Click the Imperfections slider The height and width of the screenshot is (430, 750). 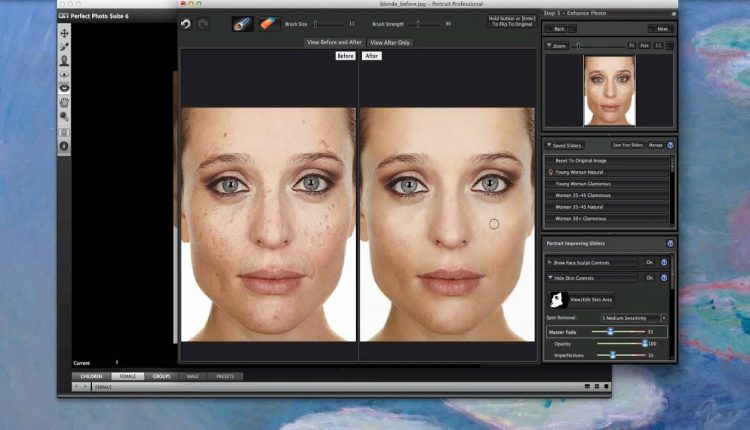point(621,355)
